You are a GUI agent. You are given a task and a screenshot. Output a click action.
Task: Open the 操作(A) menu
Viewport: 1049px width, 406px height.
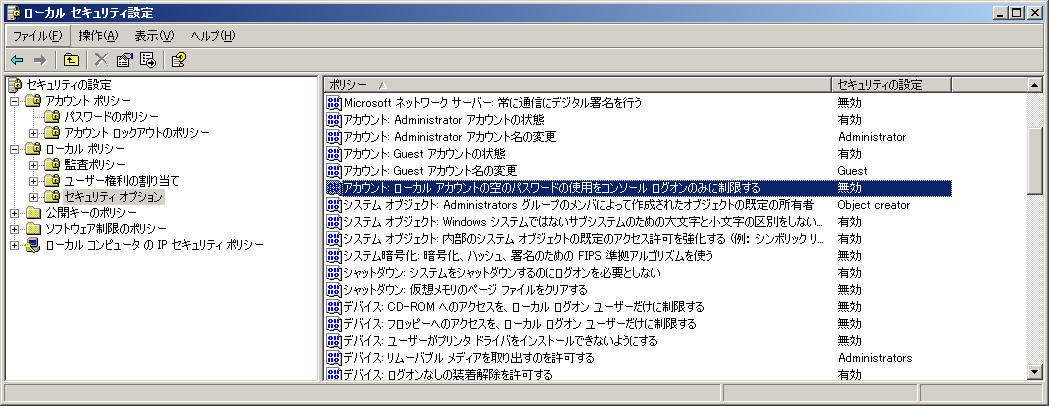tap(98, 36)
